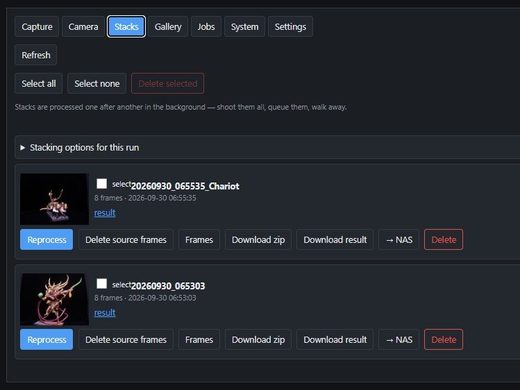Click the 'Stacks are processed one after another' note
Screen dimensions: 520x390
pyautogui.click(x=181, y=107)
